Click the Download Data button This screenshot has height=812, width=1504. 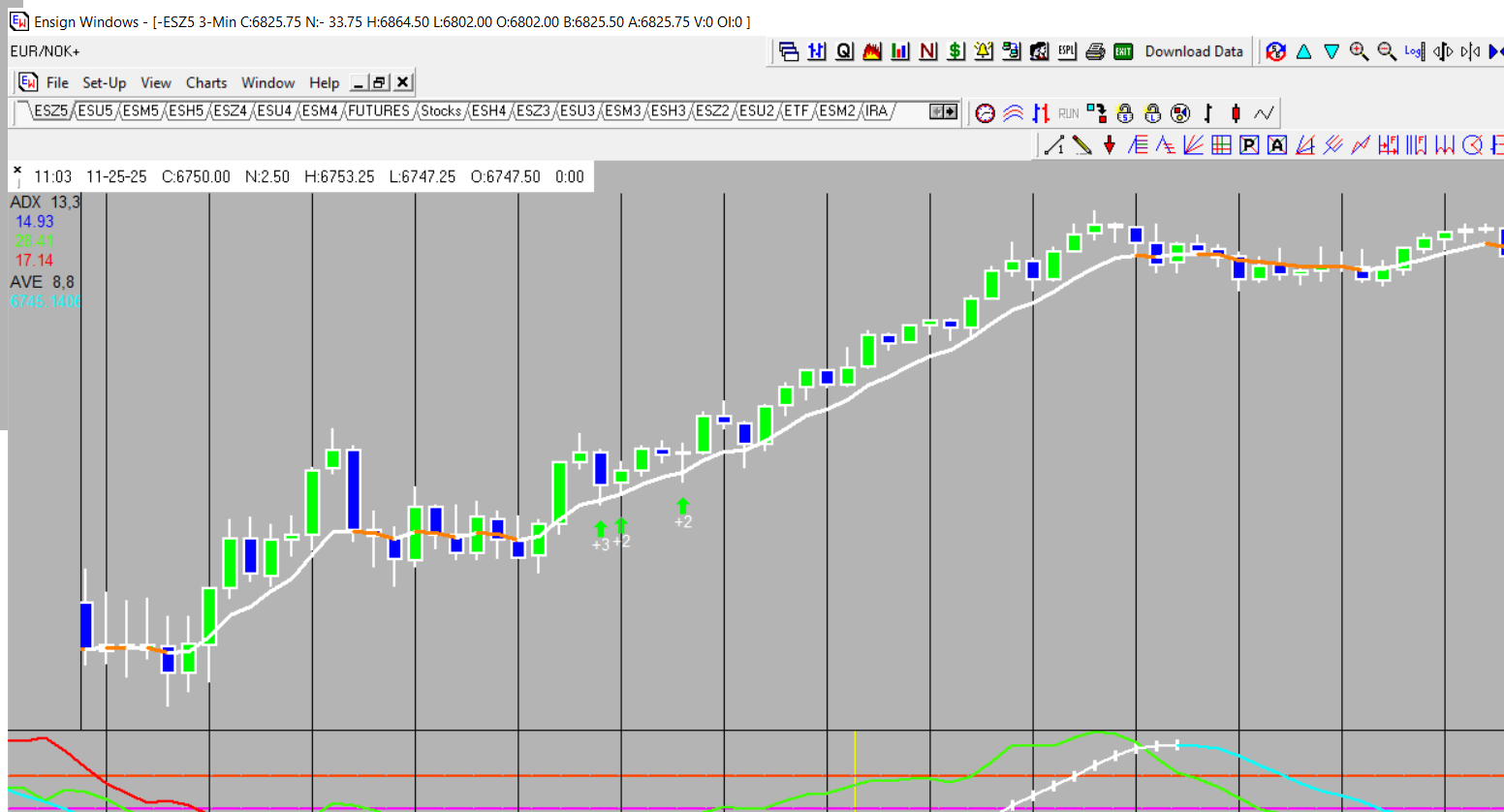1193,51
